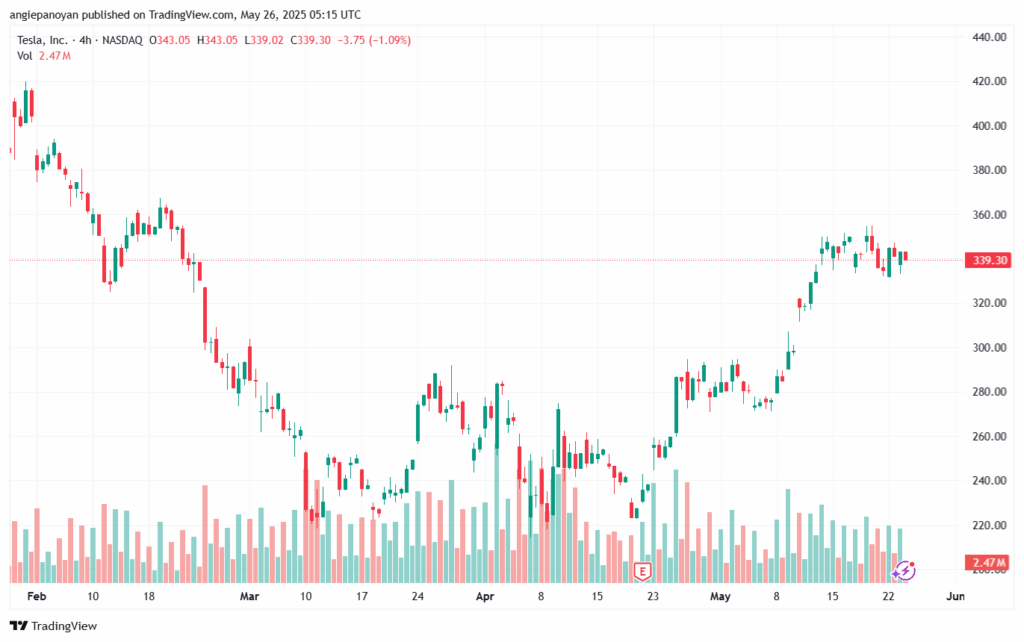Screen dimensions: 1024x642
Task: Click the Mar label on time axis
Action: tap(249, 596)
